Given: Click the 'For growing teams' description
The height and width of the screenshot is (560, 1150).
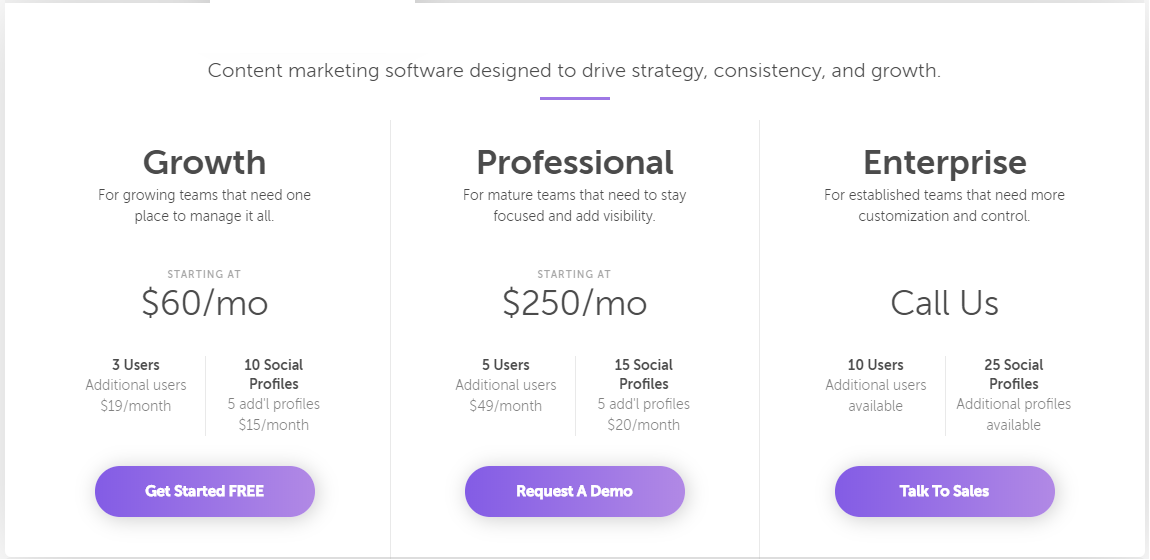Looking at the screenshot, I should click(204, 205).
